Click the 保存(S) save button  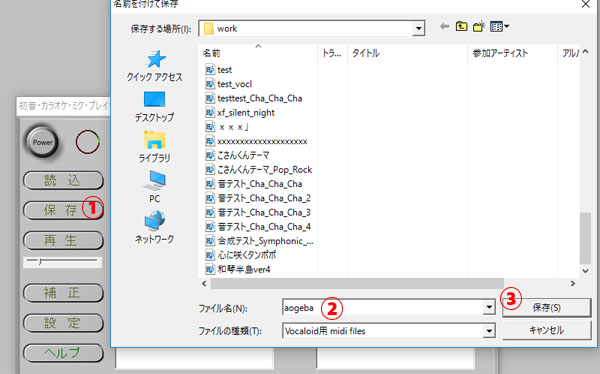[x=546, y=307]
